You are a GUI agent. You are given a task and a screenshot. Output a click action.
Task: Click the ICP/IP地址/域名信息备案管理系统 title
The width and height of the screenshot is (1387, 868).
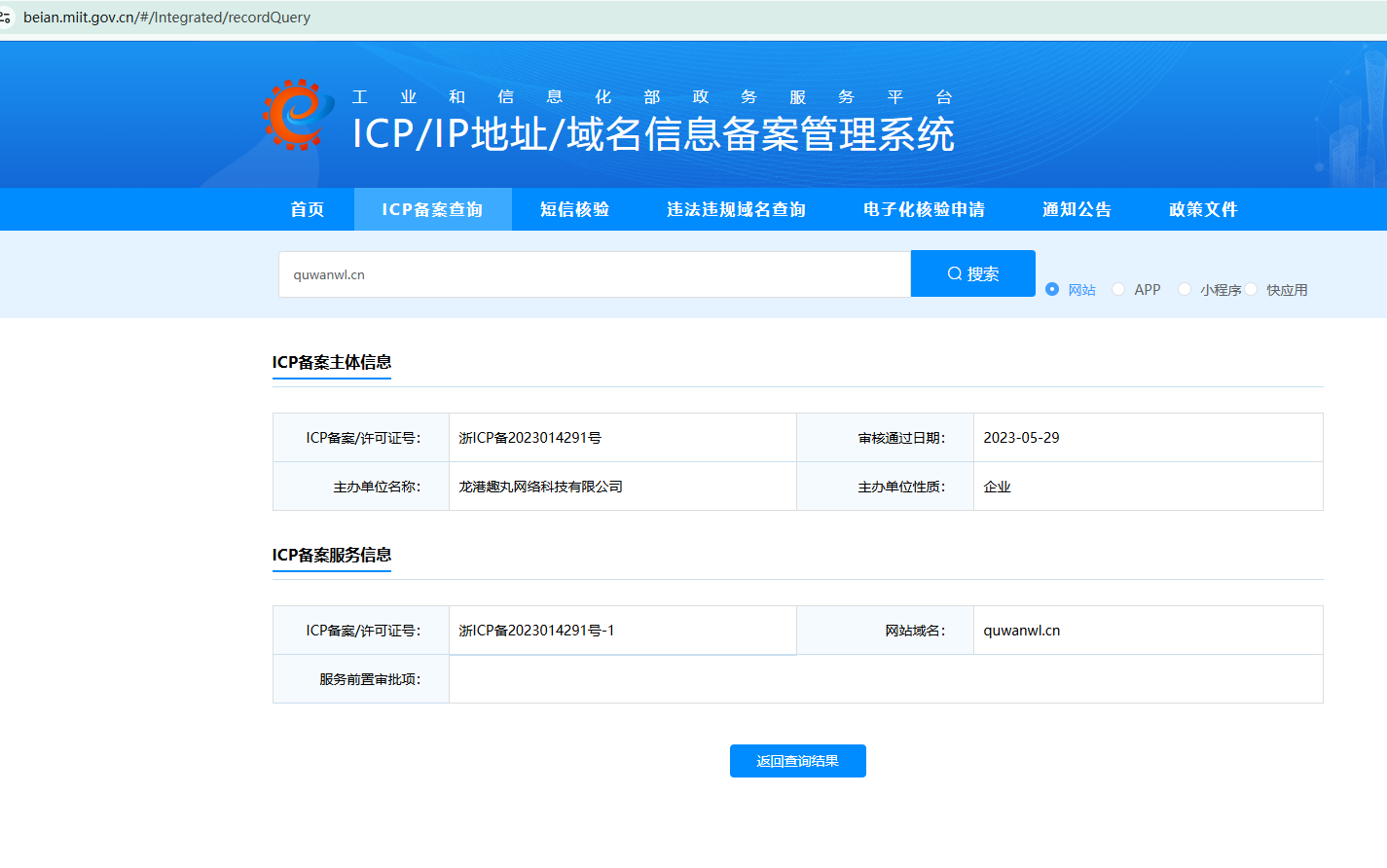(653, 134)
